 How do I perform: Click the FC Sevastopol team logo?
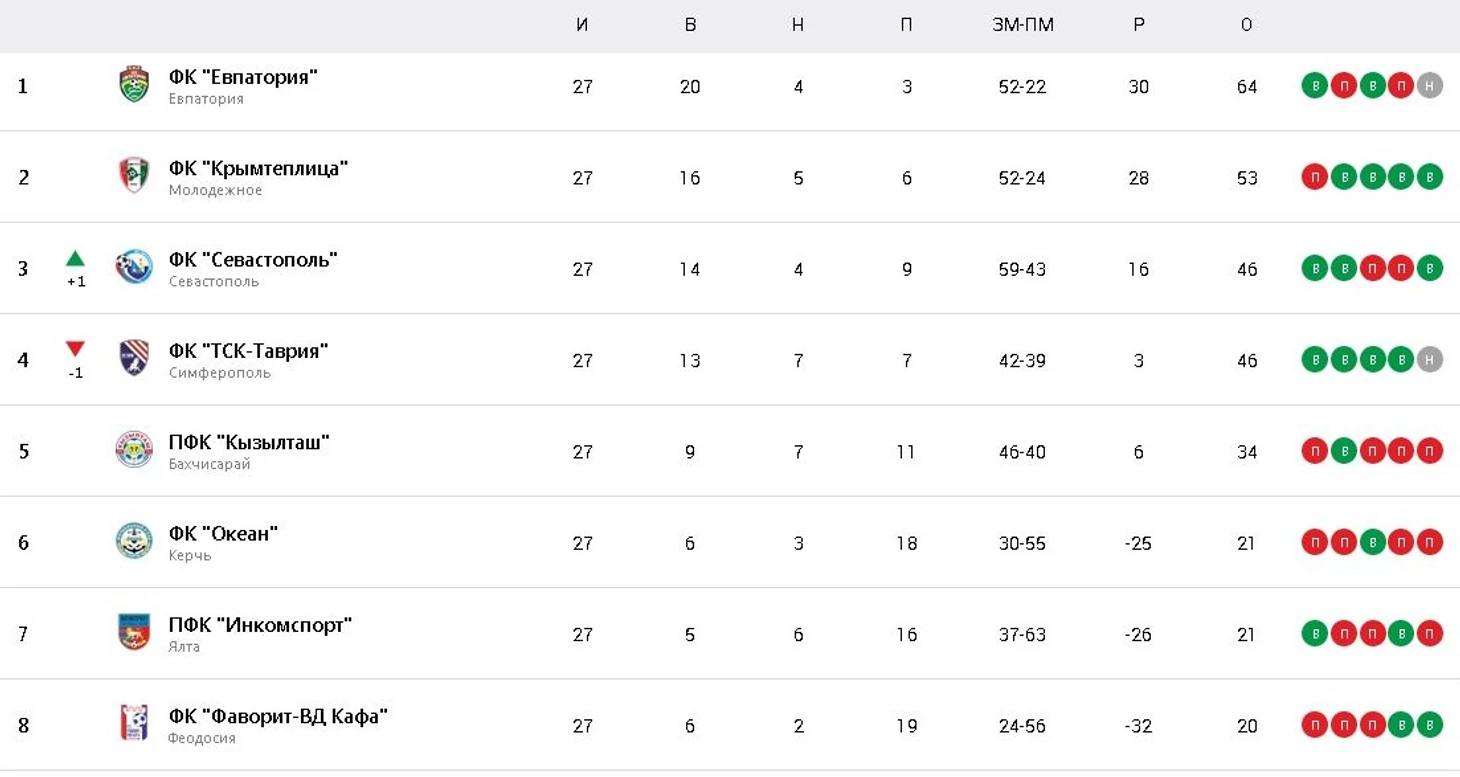pos(134,267)
